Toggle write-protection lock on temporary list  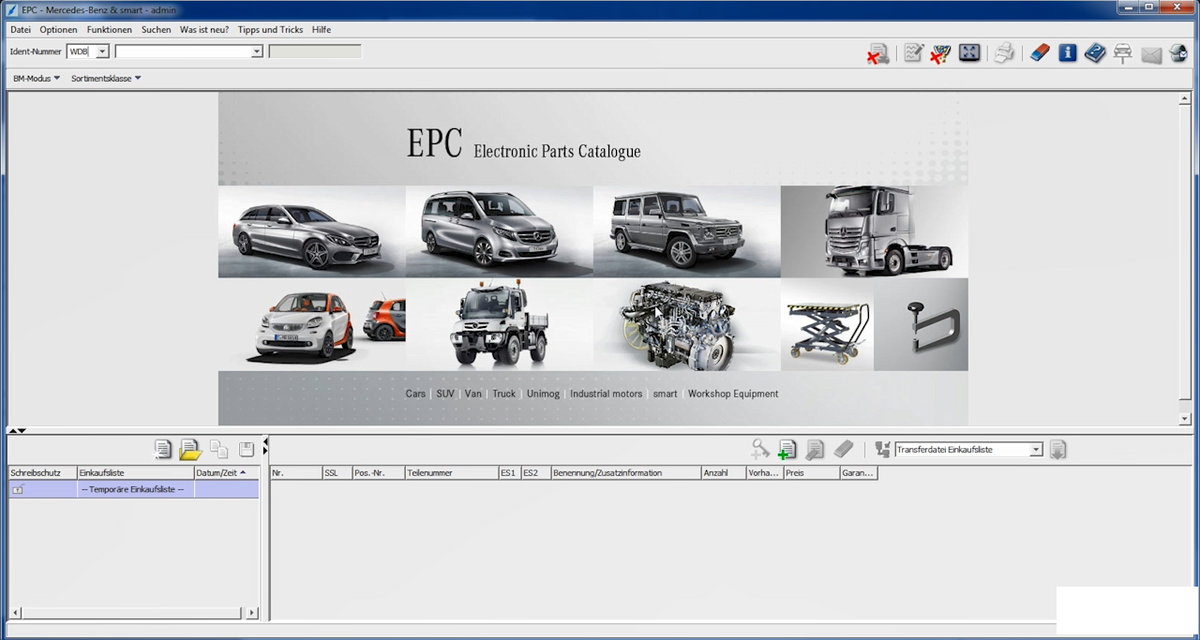[x=18, y=489]
